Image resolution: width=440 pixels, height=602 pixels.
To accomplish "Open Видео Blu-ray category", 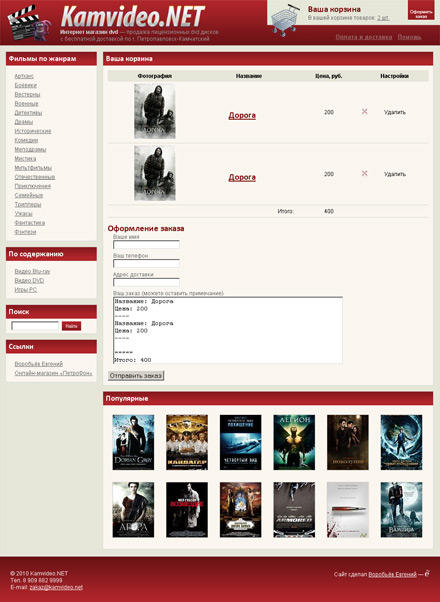I will tap(32, 271).
